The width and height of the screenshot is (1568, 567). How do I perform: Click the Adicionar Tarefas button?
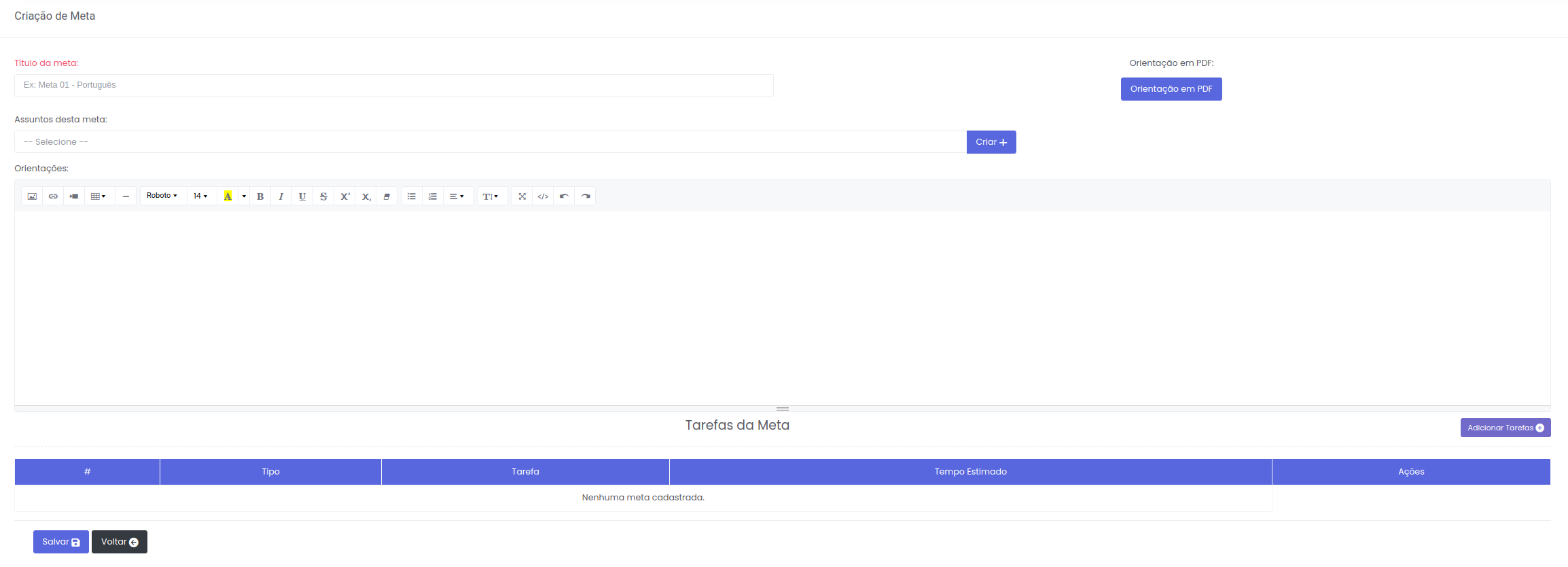coord(1505,428)
